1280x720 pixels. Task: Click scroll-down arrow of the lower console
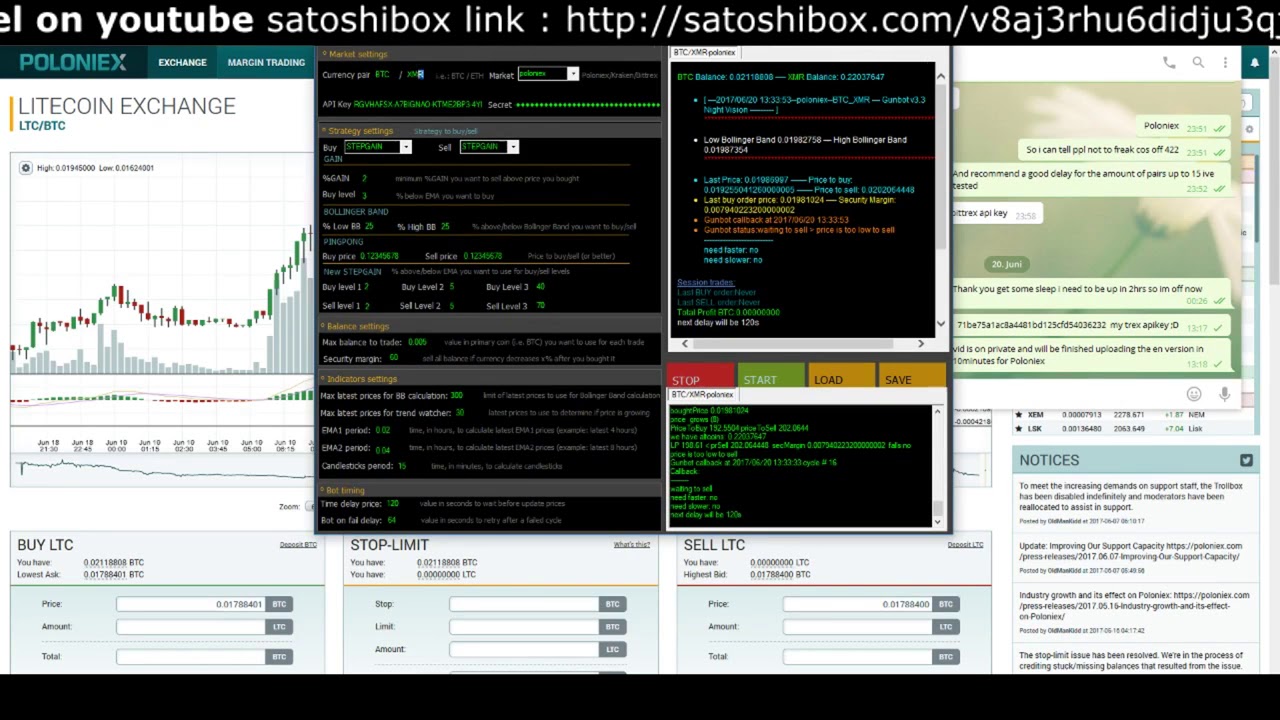click(937, 520)
